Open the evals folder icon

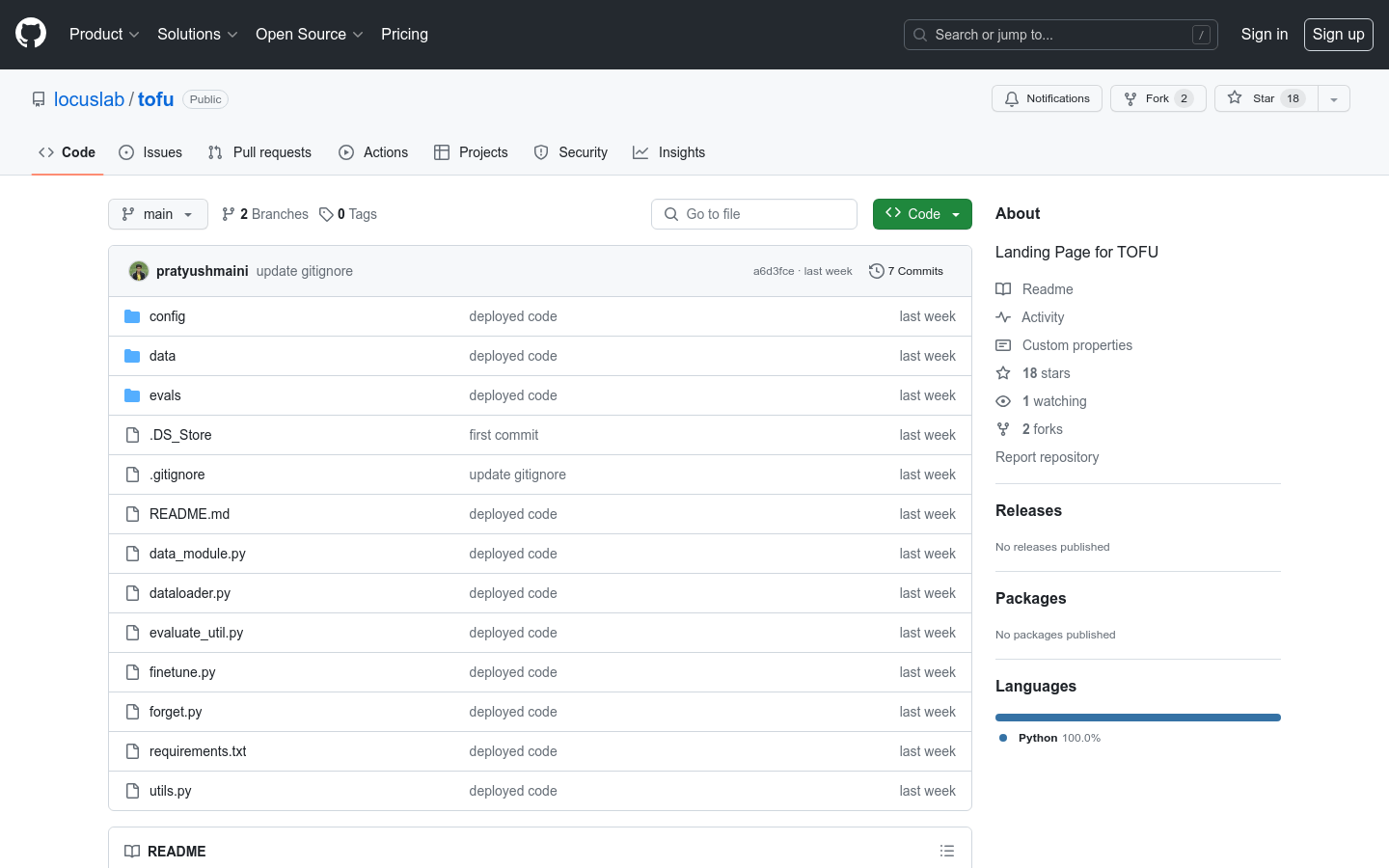click(132, 395)
